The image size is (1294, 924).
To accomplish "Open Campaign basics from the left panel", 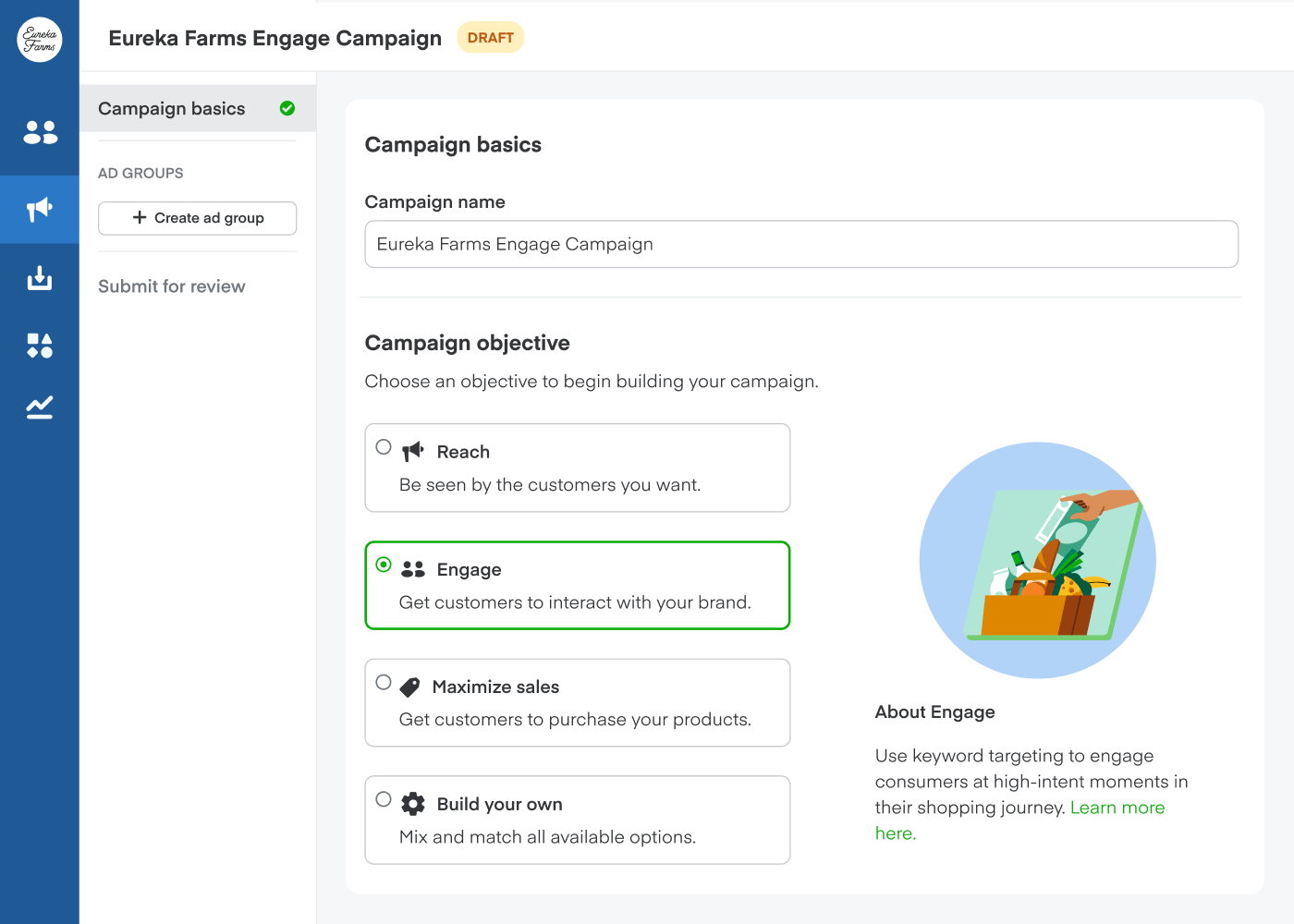I will tap(172, 108).
